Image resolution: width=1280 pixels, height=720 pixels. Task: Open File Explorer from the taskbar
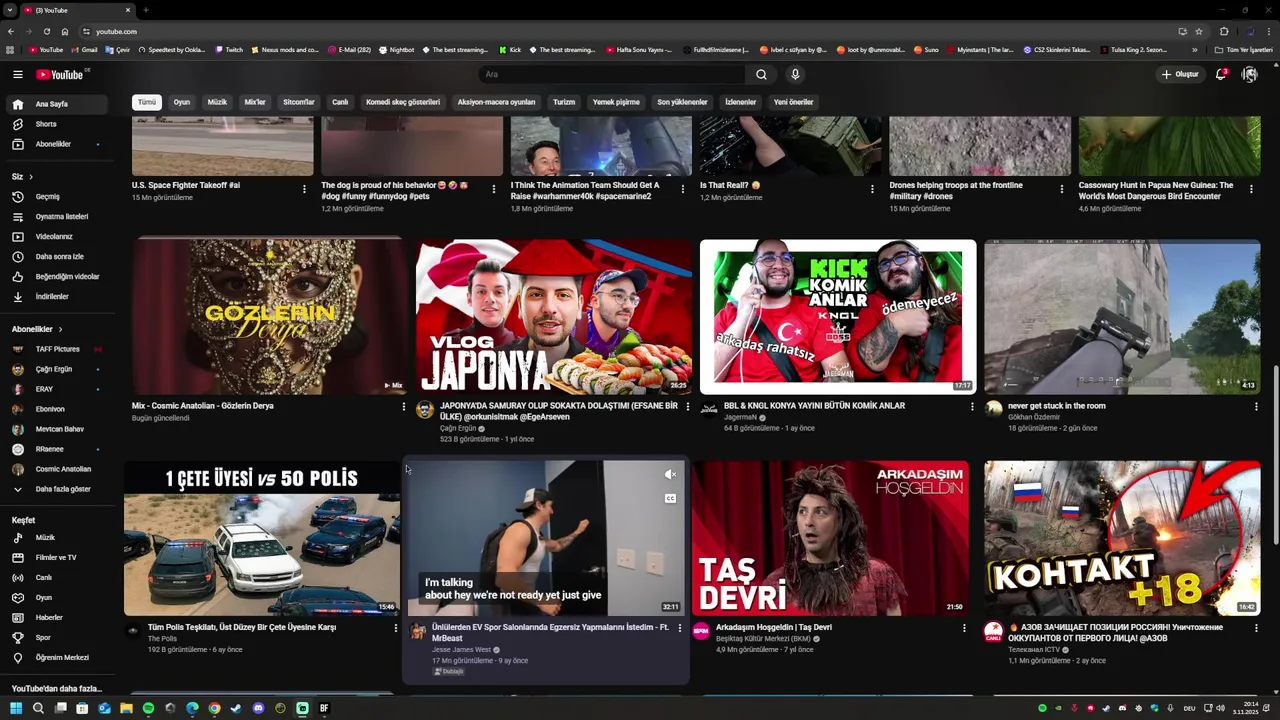tap(126, 708)
